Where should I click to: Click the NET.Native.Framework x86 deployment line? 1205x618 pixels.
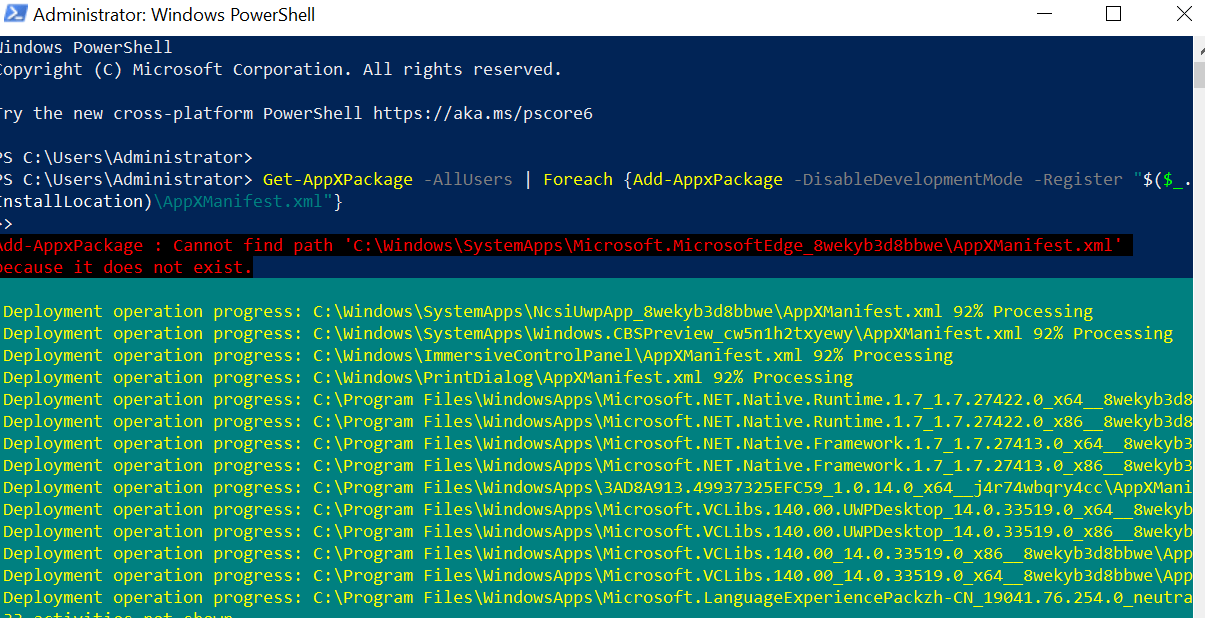click(x=597, y=465)
